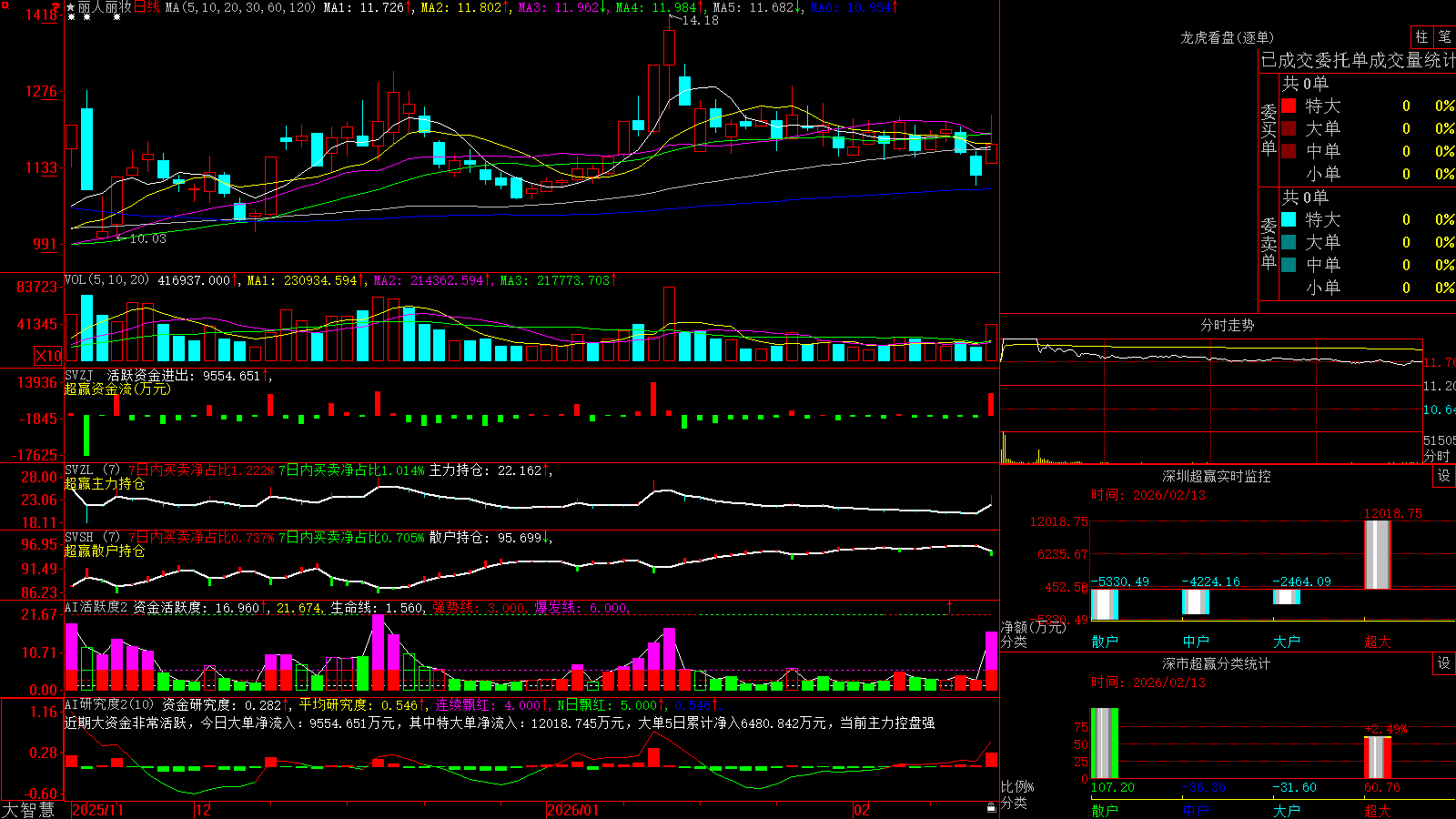
Task: Select the 12 month marker on time axis
Action: point(203,810)
